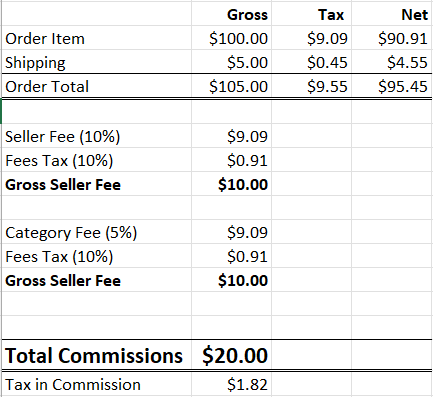Select the Order Total $105.00 cell

(232, 86)
